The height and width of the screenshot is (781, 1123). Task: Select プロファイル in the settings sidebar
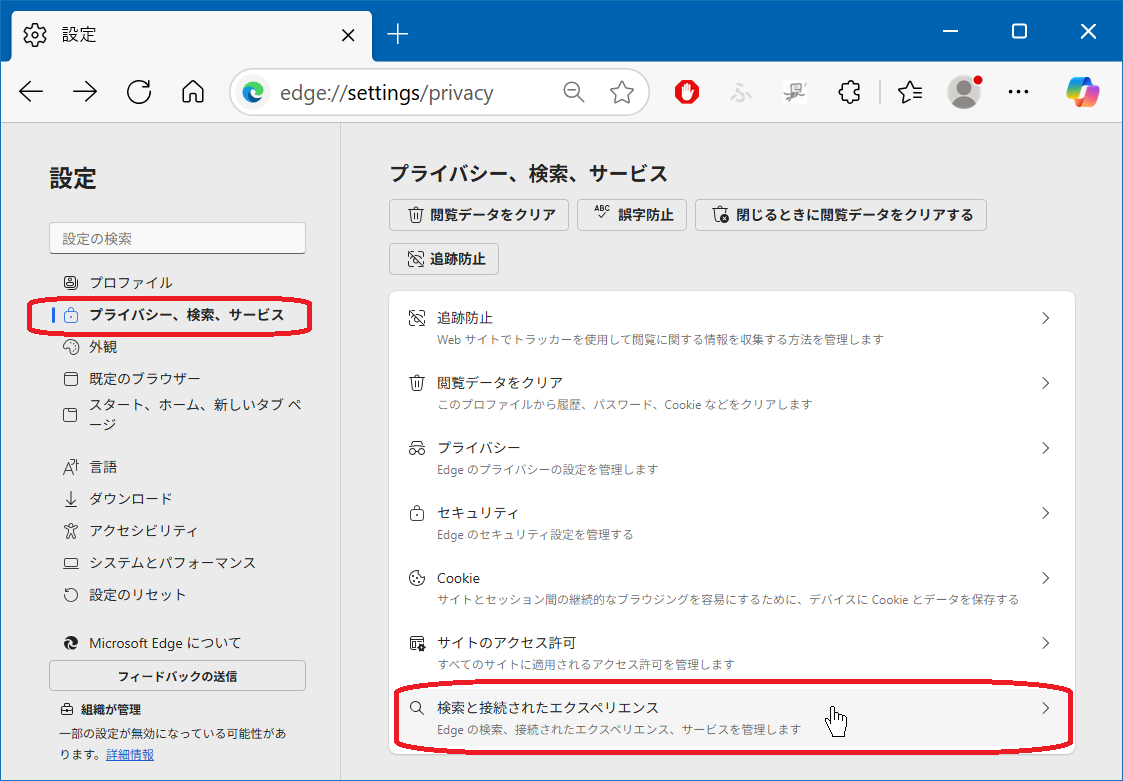(130, 282)
